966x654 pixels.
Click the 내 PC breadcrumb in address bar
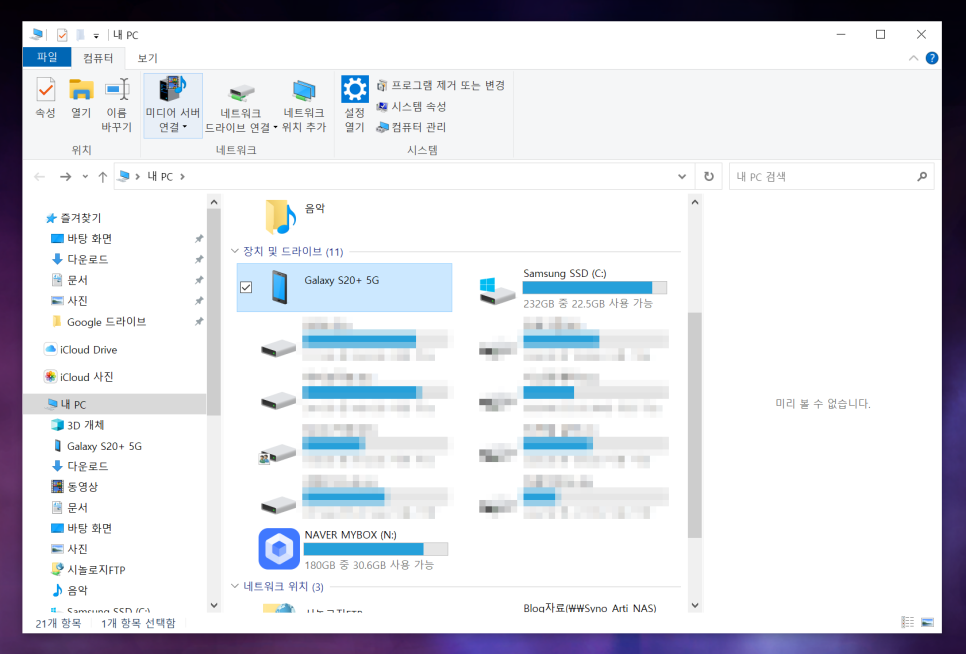160,177
